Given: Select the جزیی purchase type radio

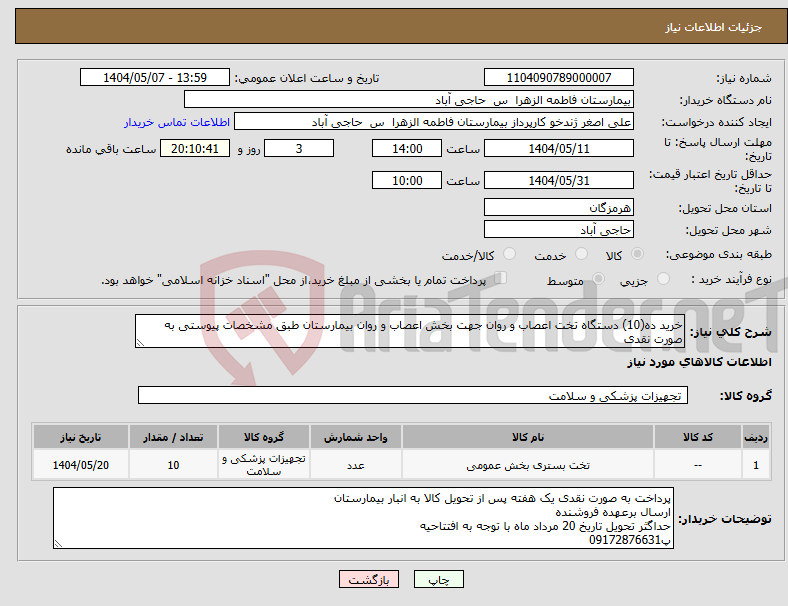Looking at the screenshot, I should pyautogui.click(x=663, y=279).
